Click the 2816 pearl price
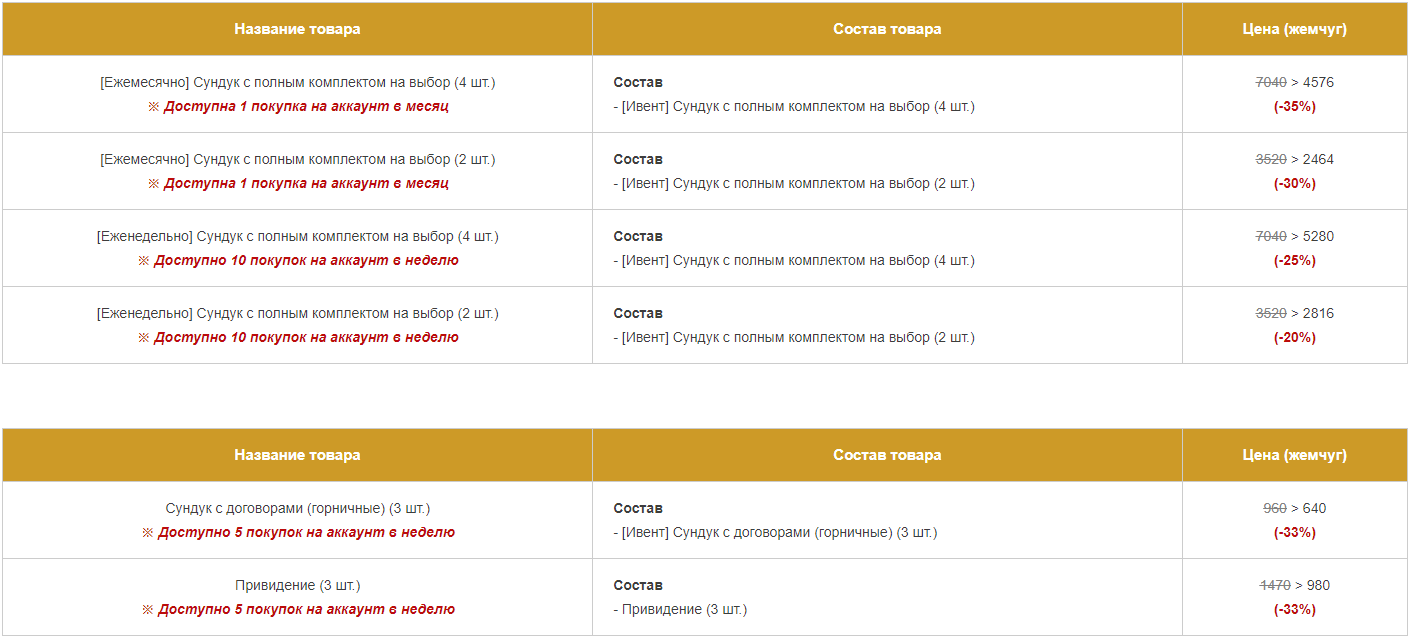Image resolution: width=1411 pixels, height=639 pixels. [1318, 313]
